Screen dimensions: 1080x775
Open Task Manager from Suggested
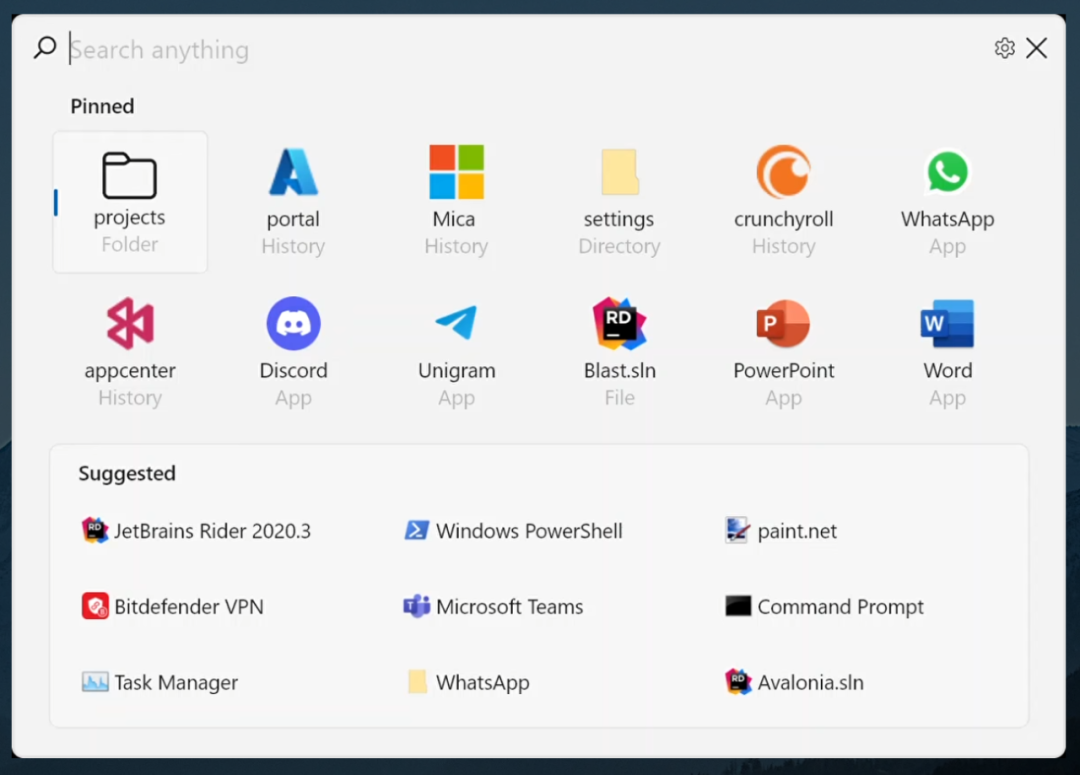[160, 682]
